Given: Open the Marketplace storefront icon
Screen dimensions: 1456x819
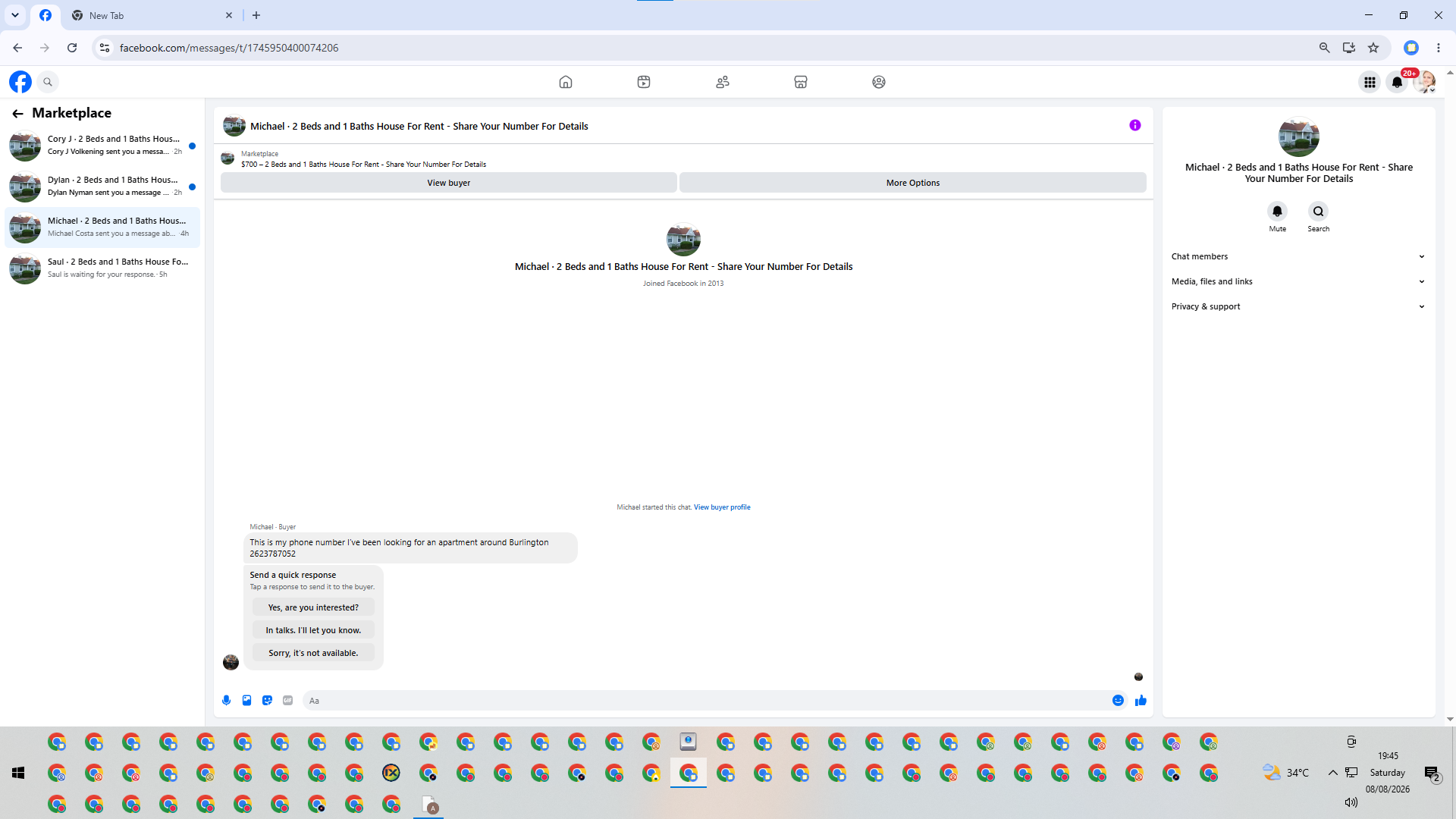Looking at the screenshot, I should [x=801, y=82].
